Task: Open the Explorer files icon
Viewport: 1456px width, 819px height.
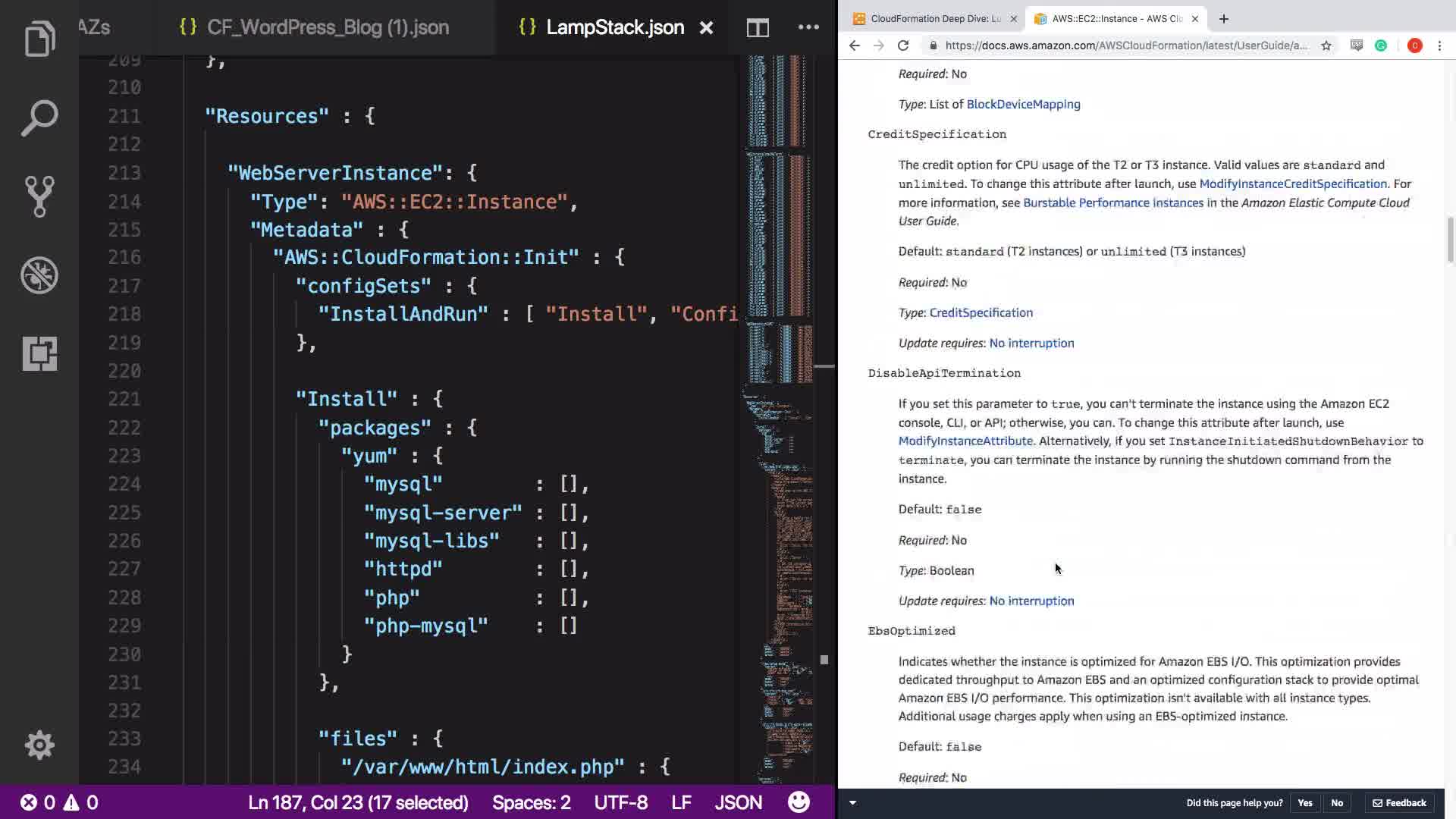Action: click(39, 39)
